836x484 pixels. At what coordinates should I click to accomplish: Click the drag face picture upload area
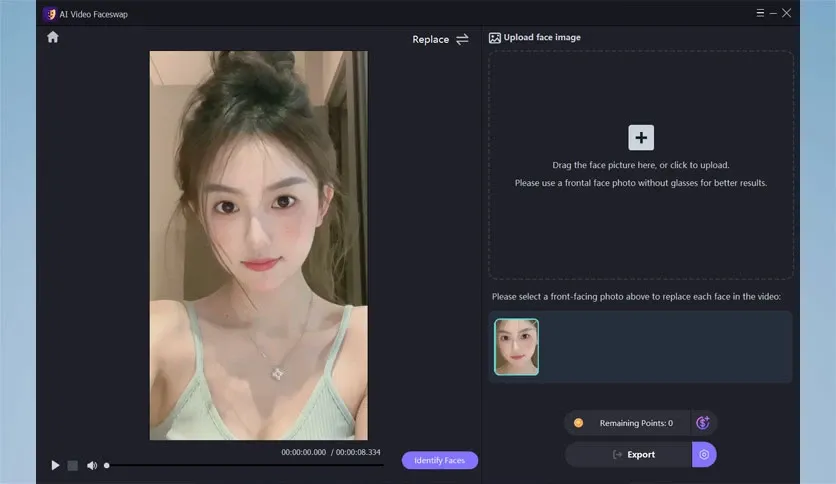coord(641,165)
